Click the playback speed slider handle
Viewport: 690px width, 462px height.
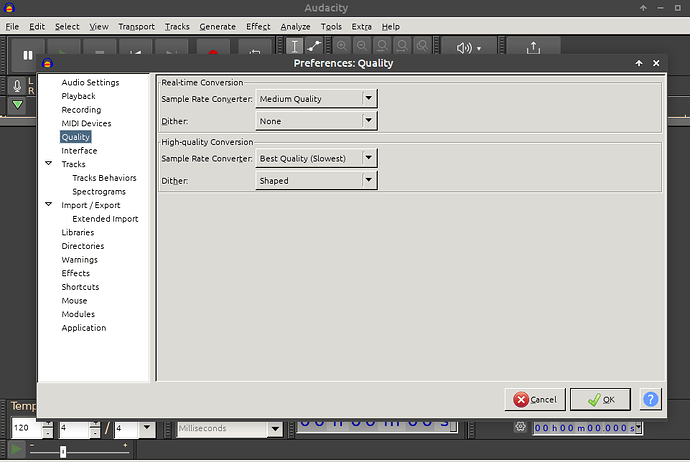pyautogui.click(x=63, y=451)
